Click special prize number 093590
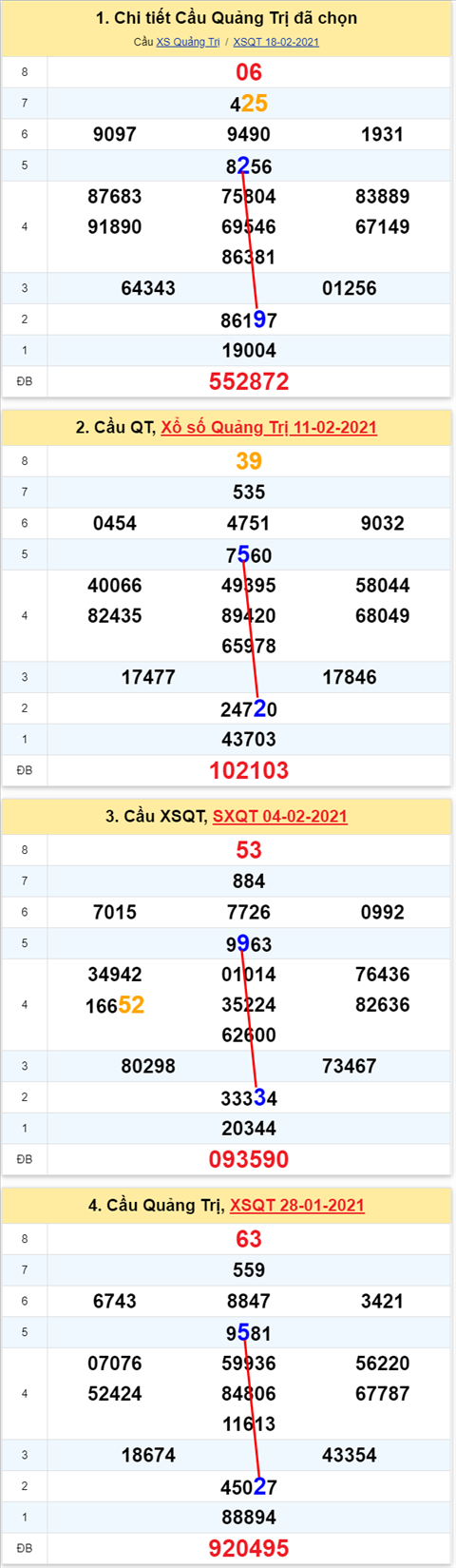 [249, 1159]
